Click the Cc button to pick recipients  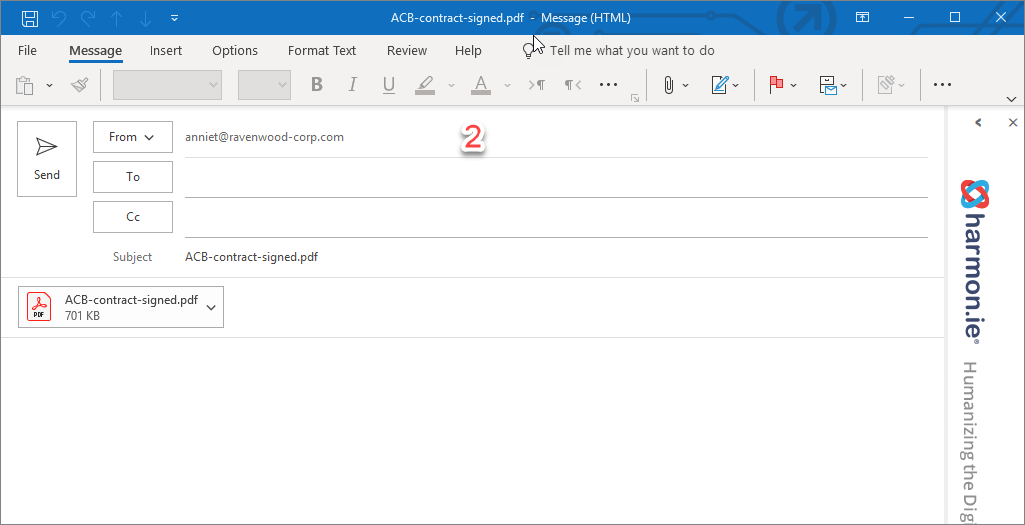click(x=133, y=217)
